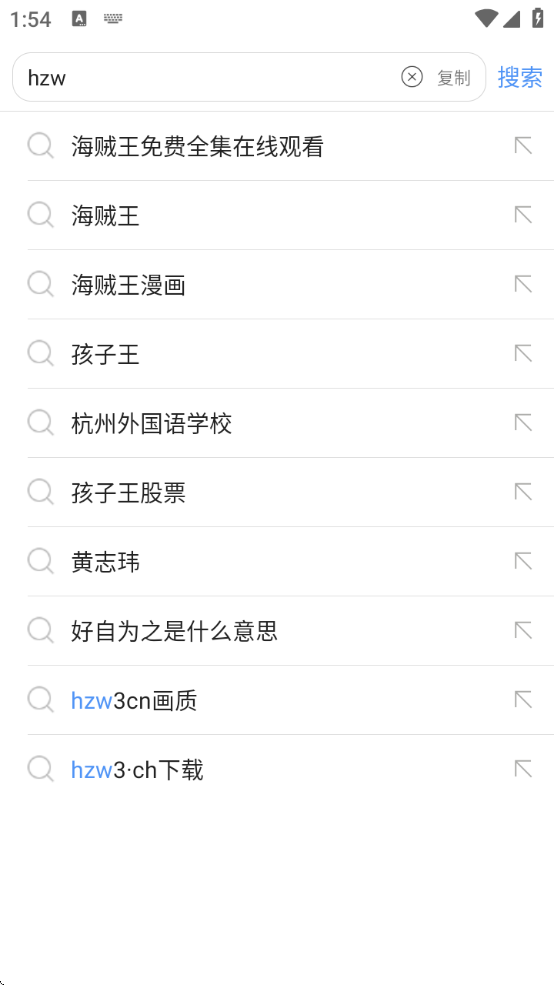
Task: Open the suggestion hzw3·ch下载
Action: point(277,770)
